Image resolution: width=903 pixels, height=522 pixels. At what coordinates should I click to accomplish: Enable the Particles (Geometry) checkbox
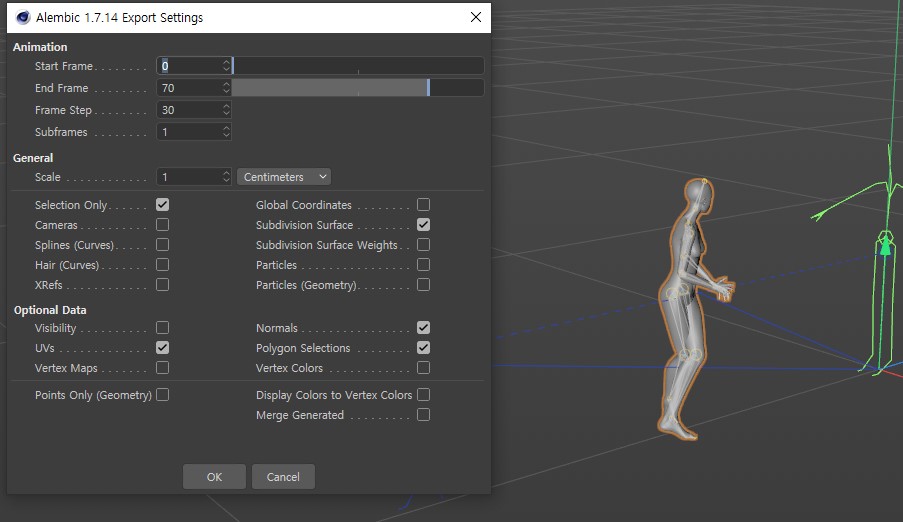click(423, 285)
